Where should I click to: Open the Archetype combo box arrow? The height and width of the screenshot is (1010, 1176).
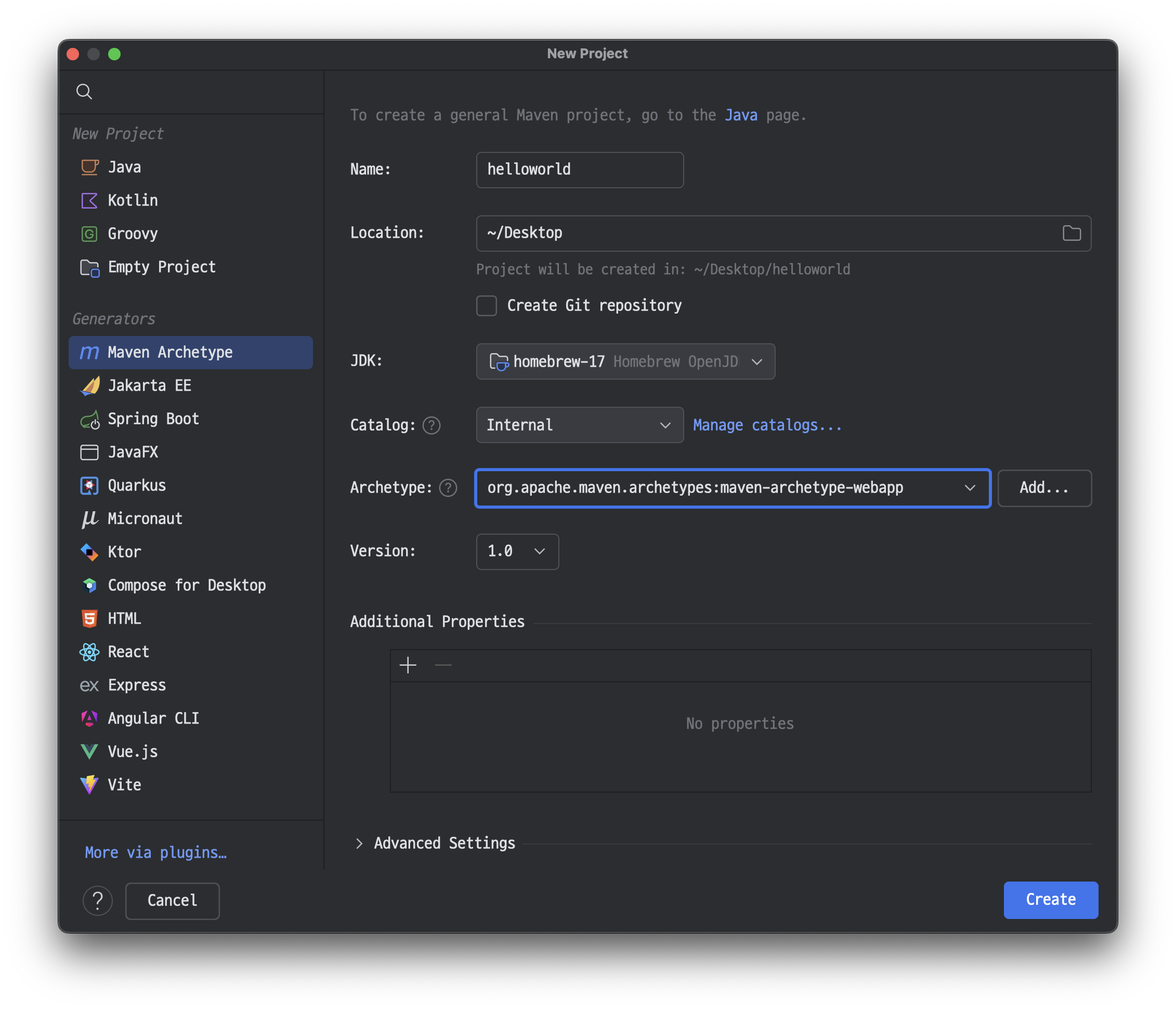click(970, 488)
